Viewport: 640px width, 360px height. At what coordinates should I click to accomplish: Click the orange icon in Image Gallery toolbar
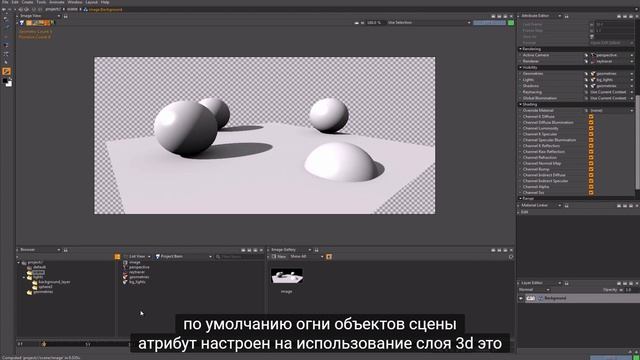(x=329, y=257)
